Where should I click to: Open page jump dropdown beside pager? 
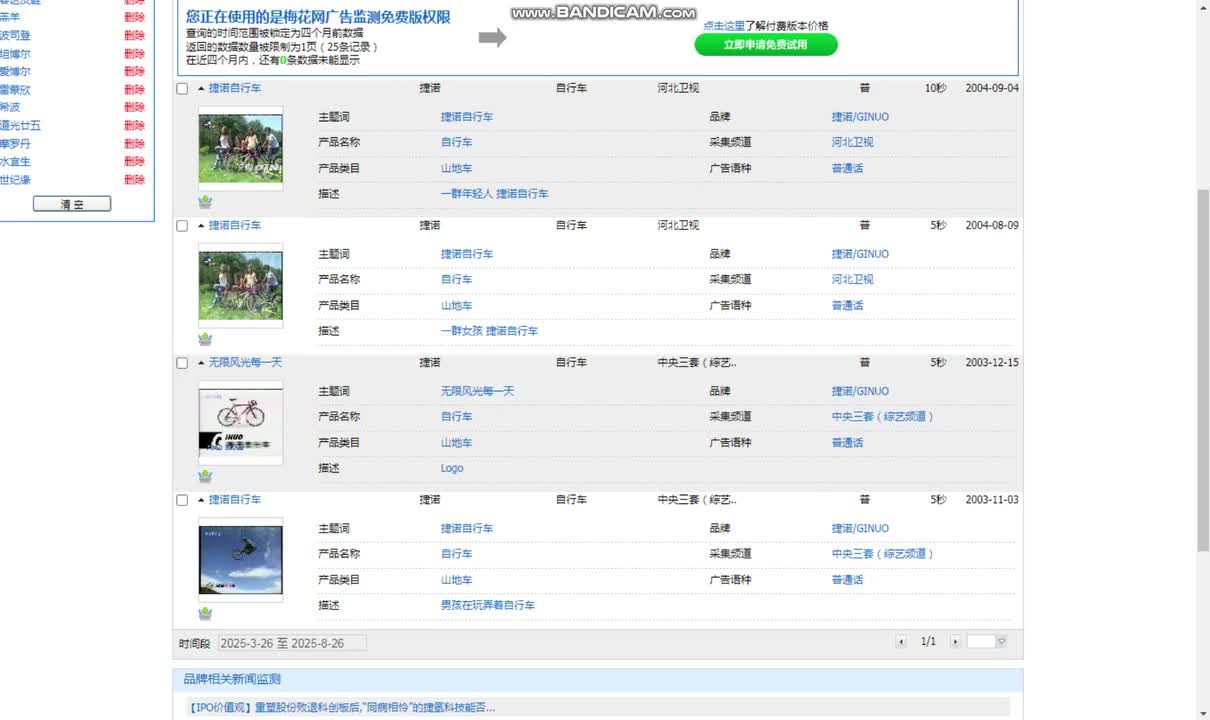1001,642
